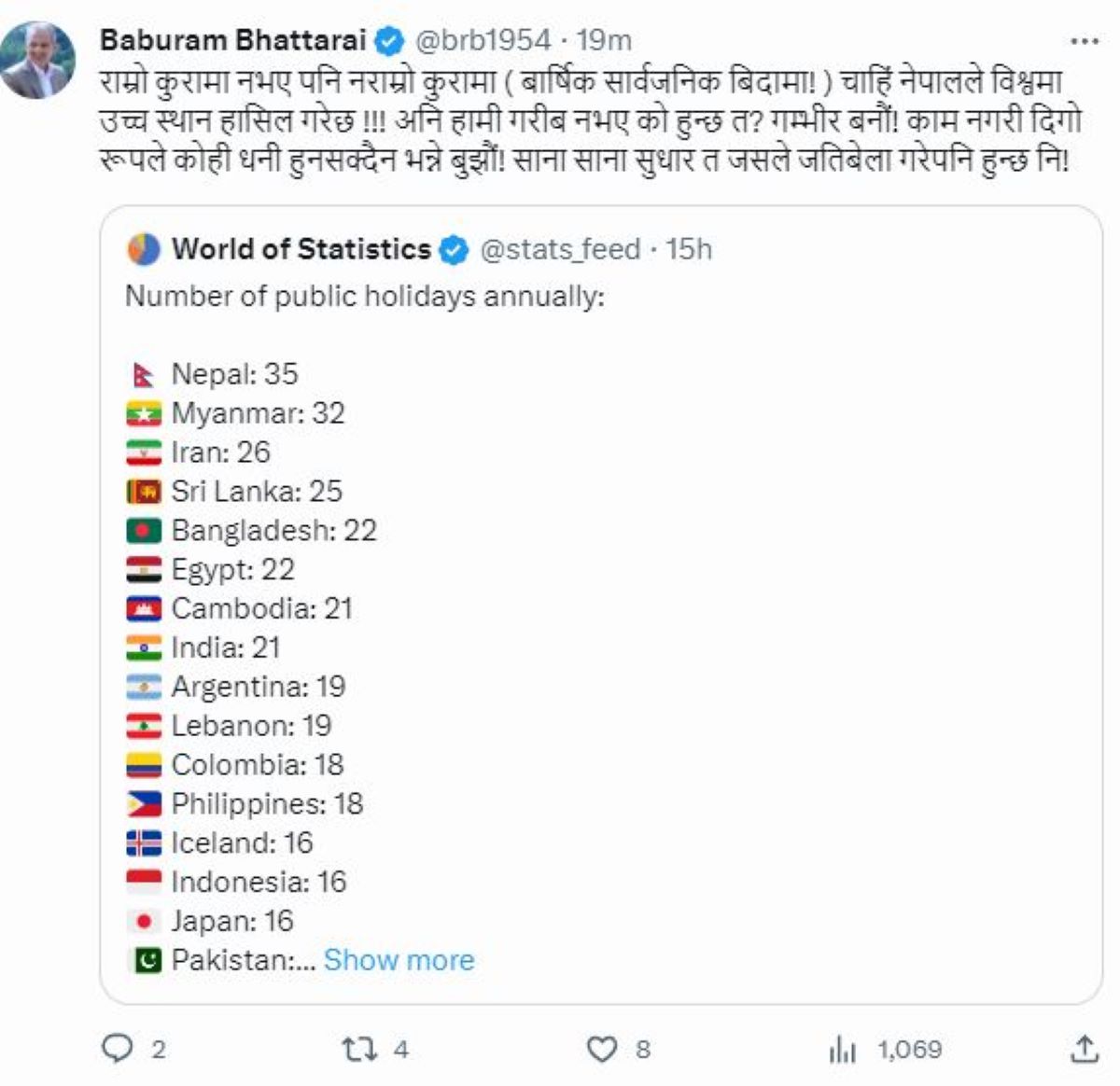The width and height of the screenshot is (1120, 1086).
Task: Click World of Statistics verified badge
Action: pos(454,250)
